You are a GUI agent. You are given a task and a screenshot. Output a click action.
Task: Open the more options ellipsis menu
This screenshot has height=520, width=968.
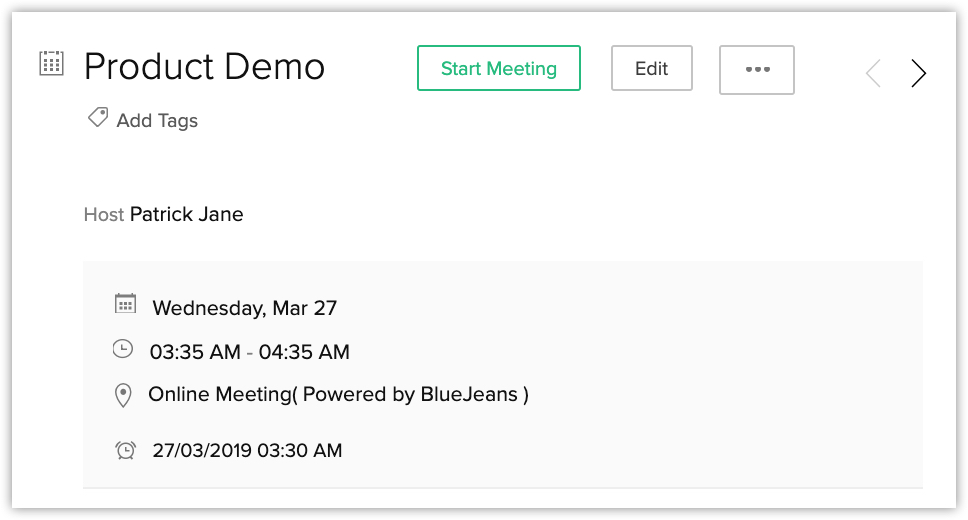(x=757, y=69)
